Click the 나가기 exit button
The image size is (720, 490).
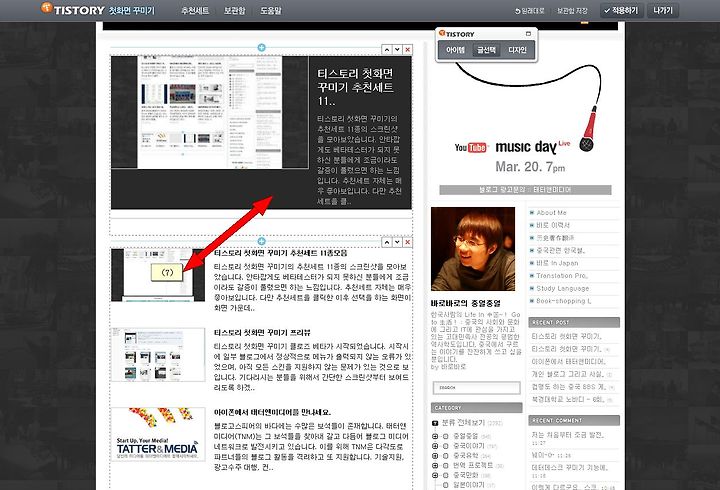[x=663, y=10]
